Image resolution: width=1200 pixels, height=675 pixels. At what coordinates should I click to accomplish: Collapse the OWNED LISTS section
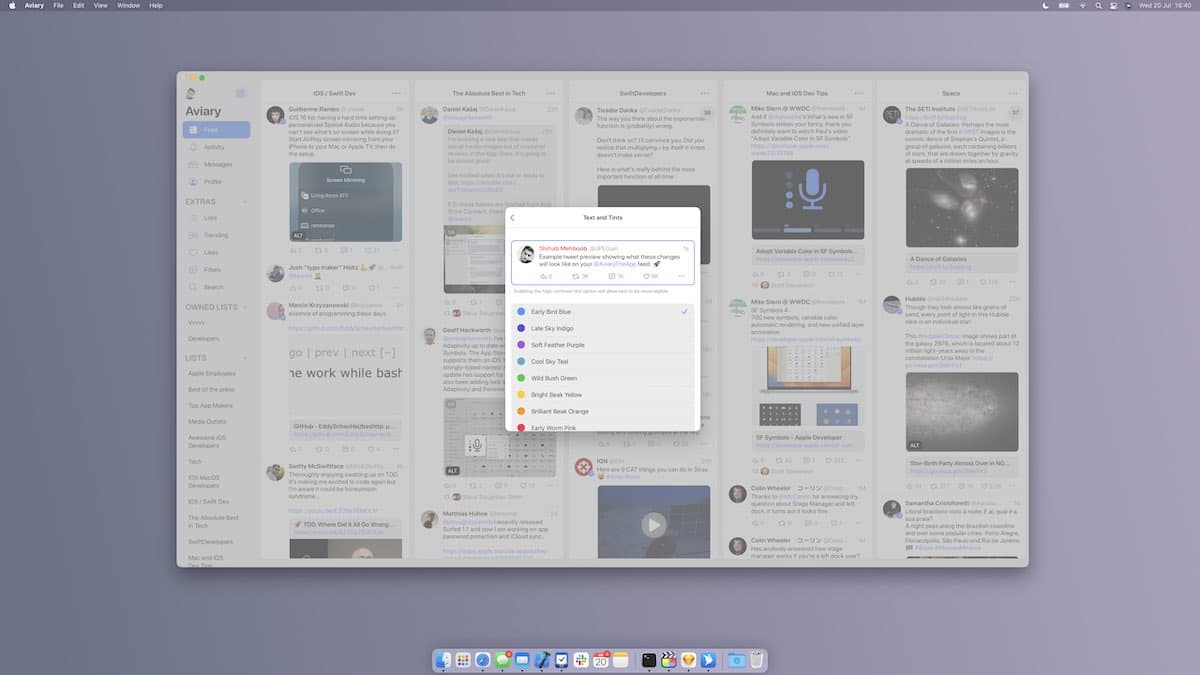tap(245, 307)
